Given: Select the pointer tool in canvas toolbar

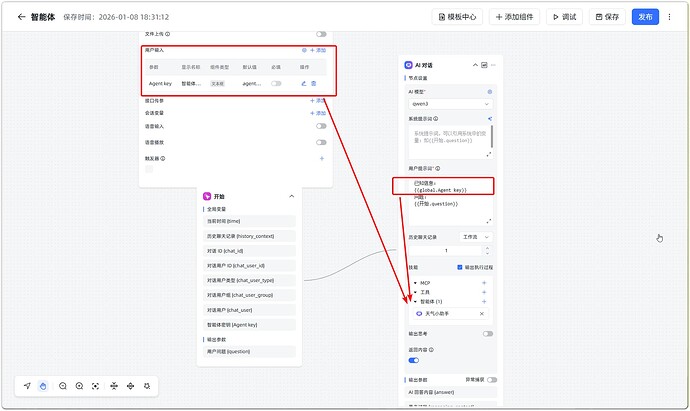Looking at the screenshot, I should 27,385.
